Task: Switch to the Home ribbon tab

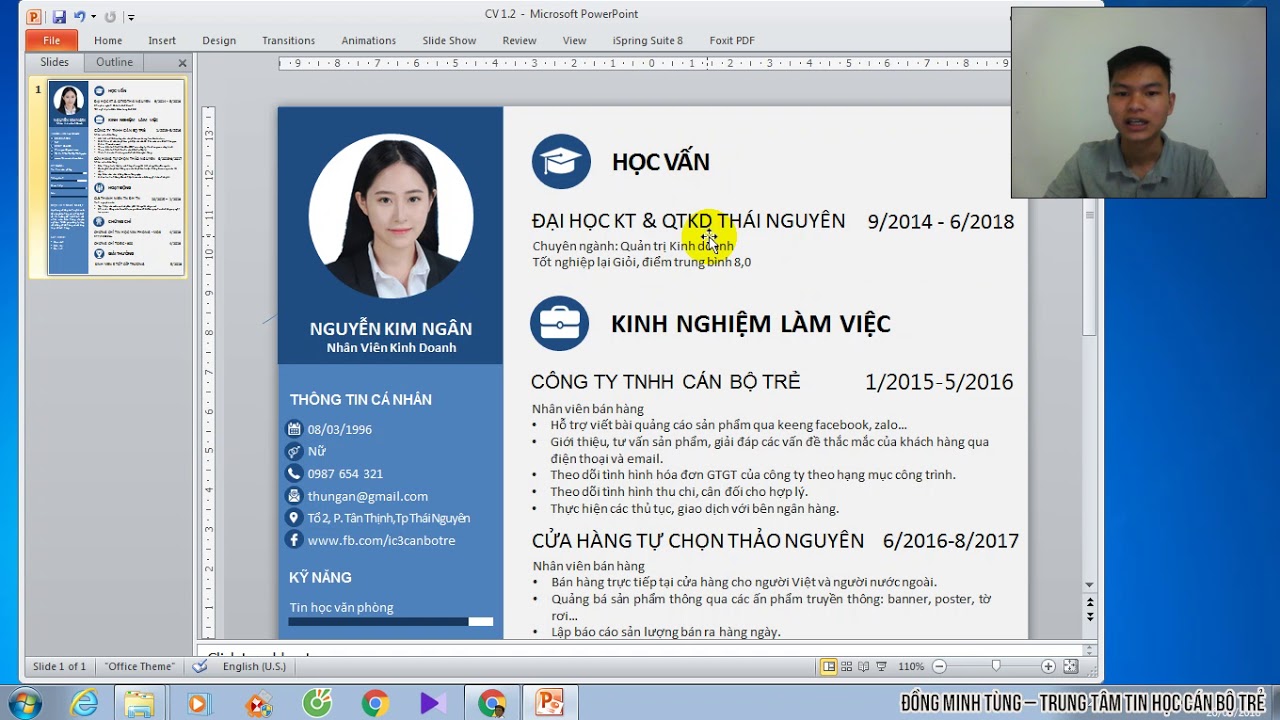Action: pos(108,40)
